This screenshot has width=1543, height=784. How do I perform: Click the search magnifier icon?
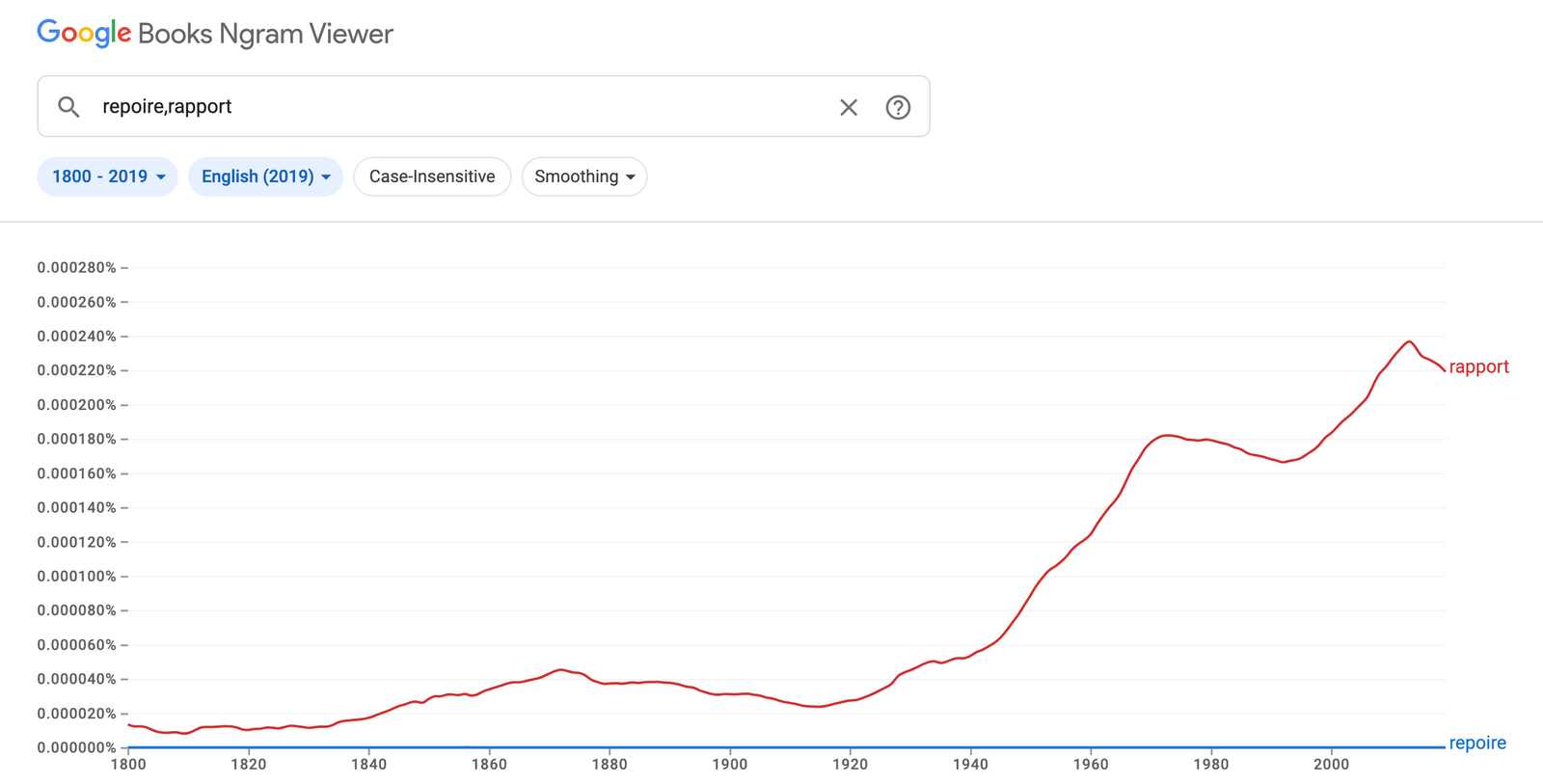(68, 107)
